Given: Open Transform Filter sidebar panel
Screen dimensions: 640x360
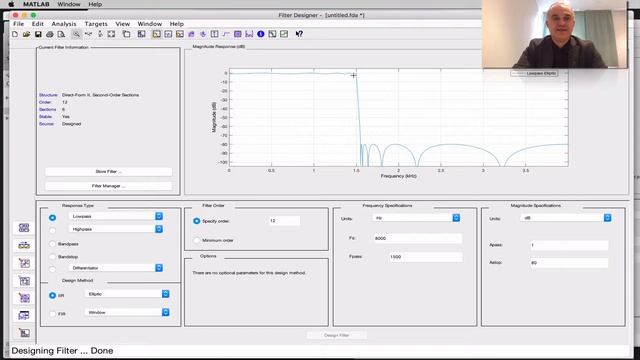Looking at the screenshot, I should pyautogui.click(x=24, y=245).
